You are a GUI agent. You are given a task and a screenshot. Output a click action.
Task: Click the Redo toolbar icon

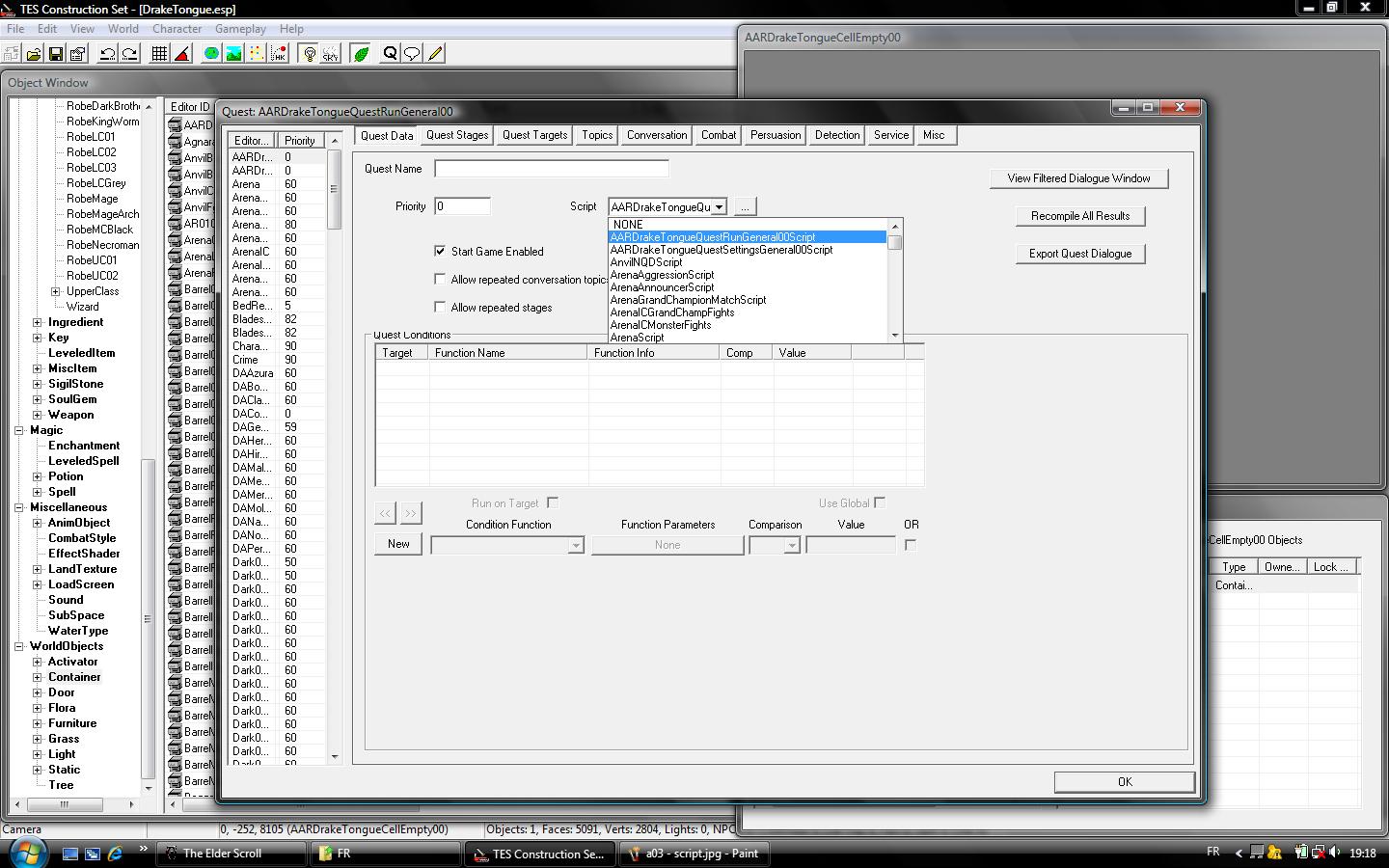(x=129, y=54)
